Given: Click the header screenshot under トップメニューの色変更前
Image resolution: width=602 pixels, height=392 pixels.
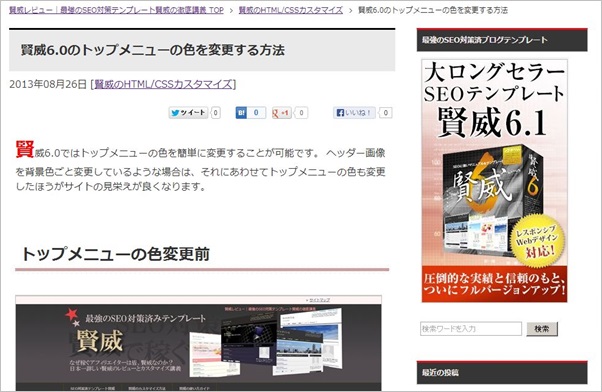Looking at the screenshot, I should 198,343.
